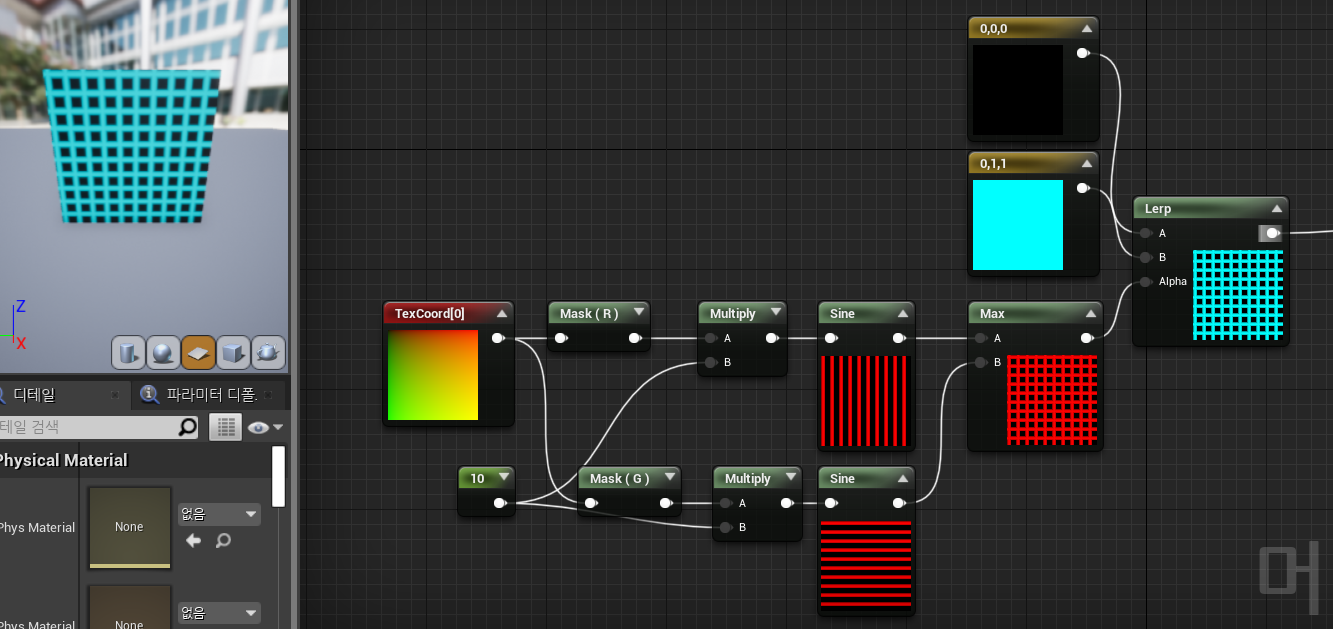The width and height of the screenshot is (1333, 629).
Task: Click upper Multiply node B input pin
Action: coord(711,362)
